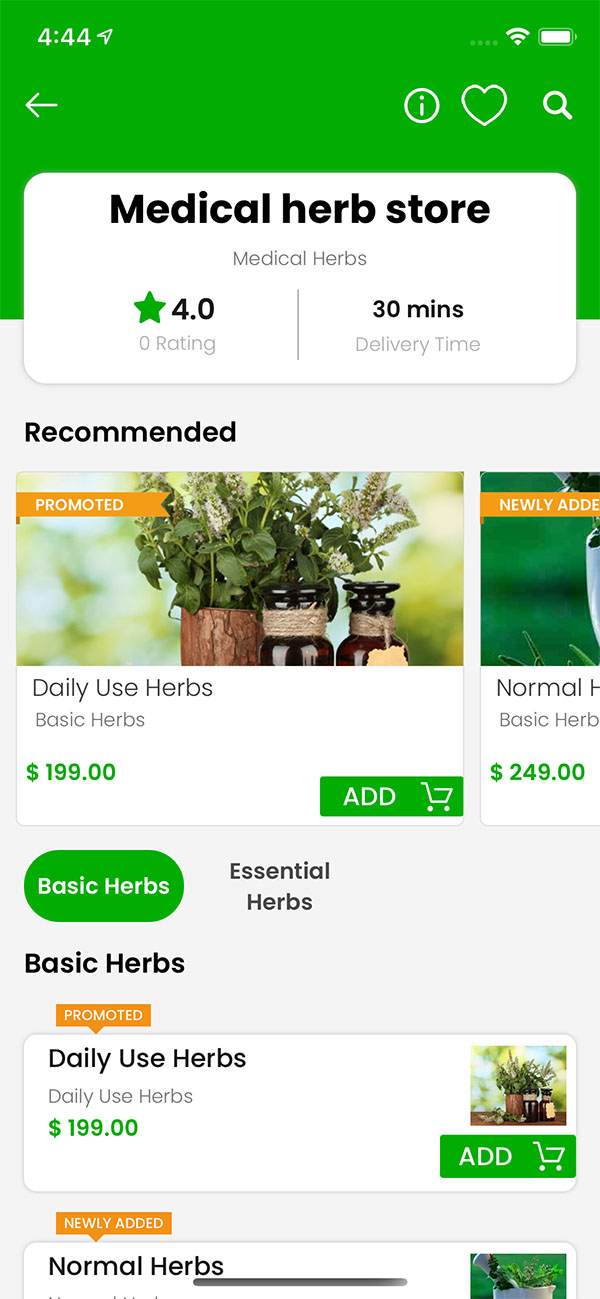Select the Basic Herbs category tab
The image size is (600, 1299).
(104, 886)
